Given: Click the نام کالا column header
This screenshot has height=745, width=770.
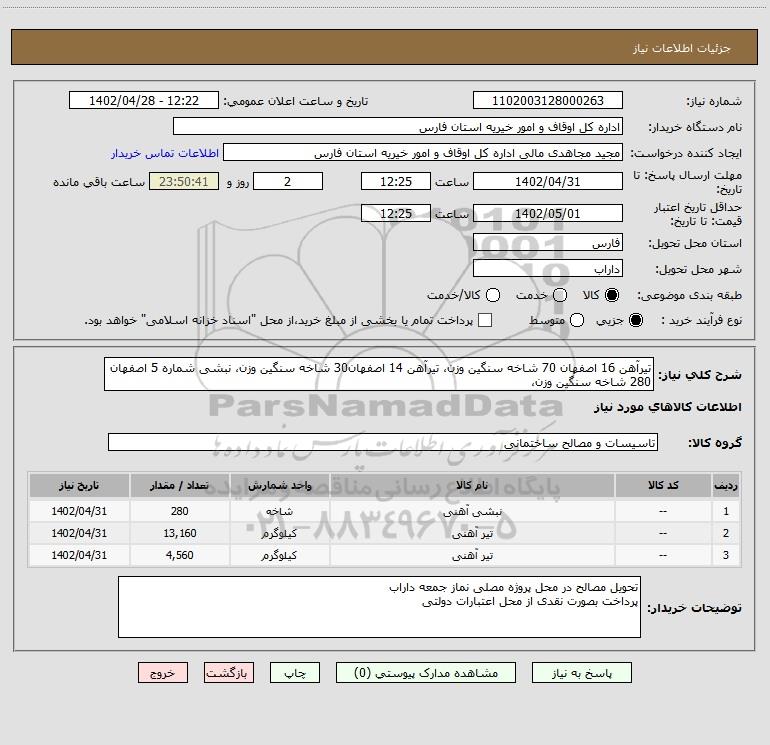Looking at the screenshot, I should pos(472,485).
